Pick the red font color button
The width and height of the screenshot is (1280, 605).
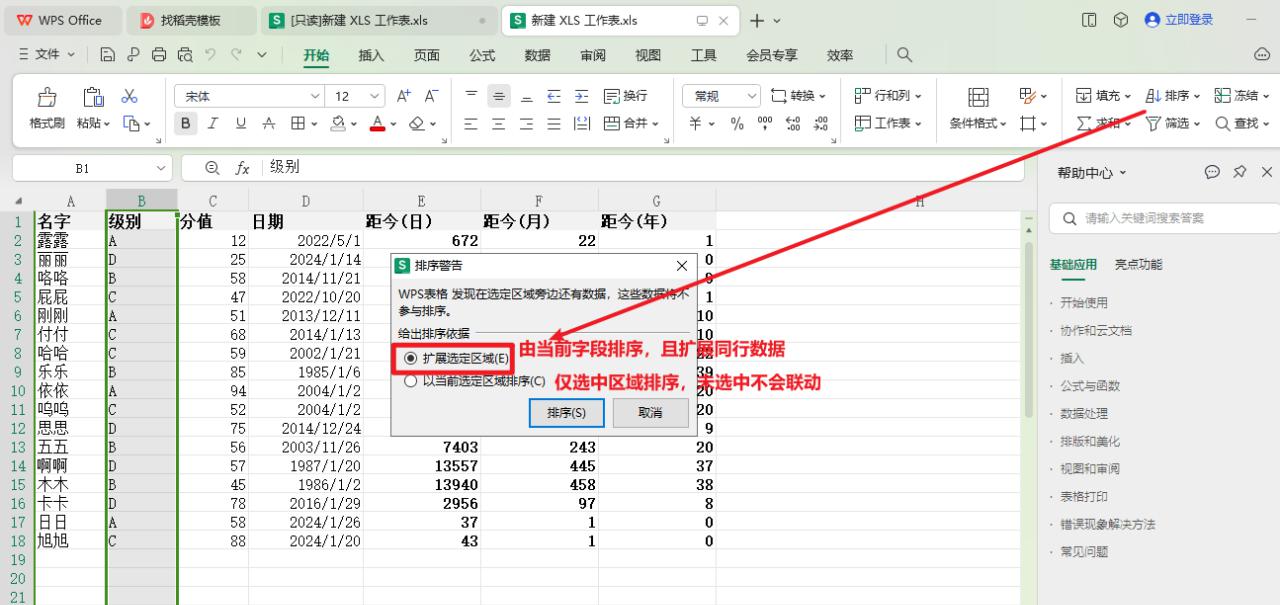[377, 124]
